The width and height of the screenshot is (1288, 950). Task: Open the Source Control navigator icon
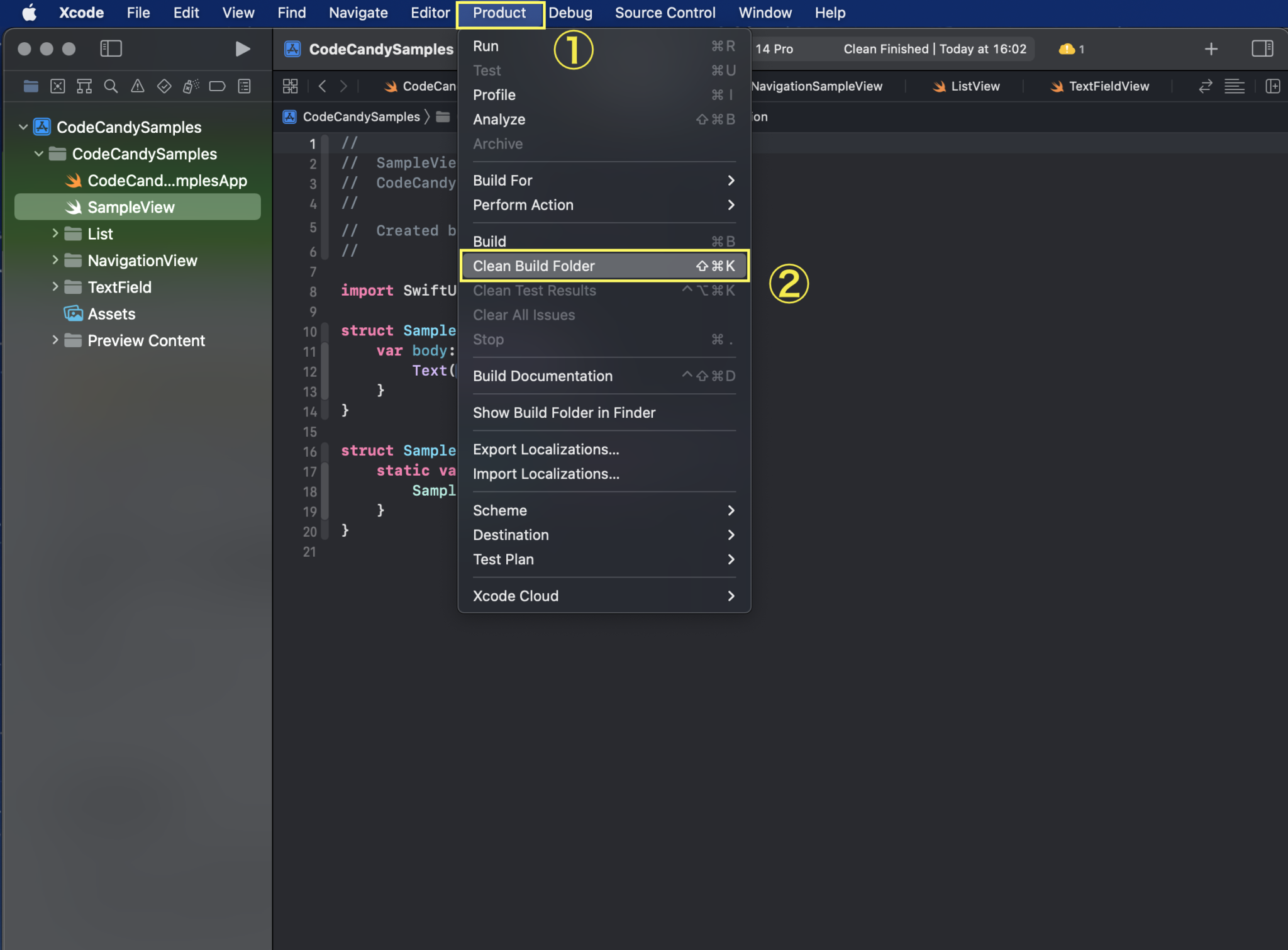[x=57, y=86]
